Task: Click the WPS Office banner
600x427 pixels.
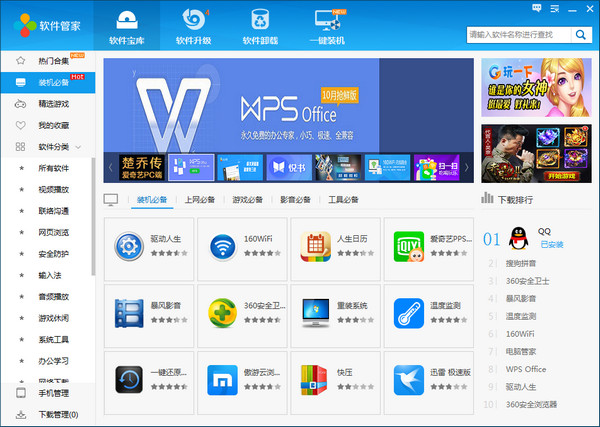Action: [289, 105]
